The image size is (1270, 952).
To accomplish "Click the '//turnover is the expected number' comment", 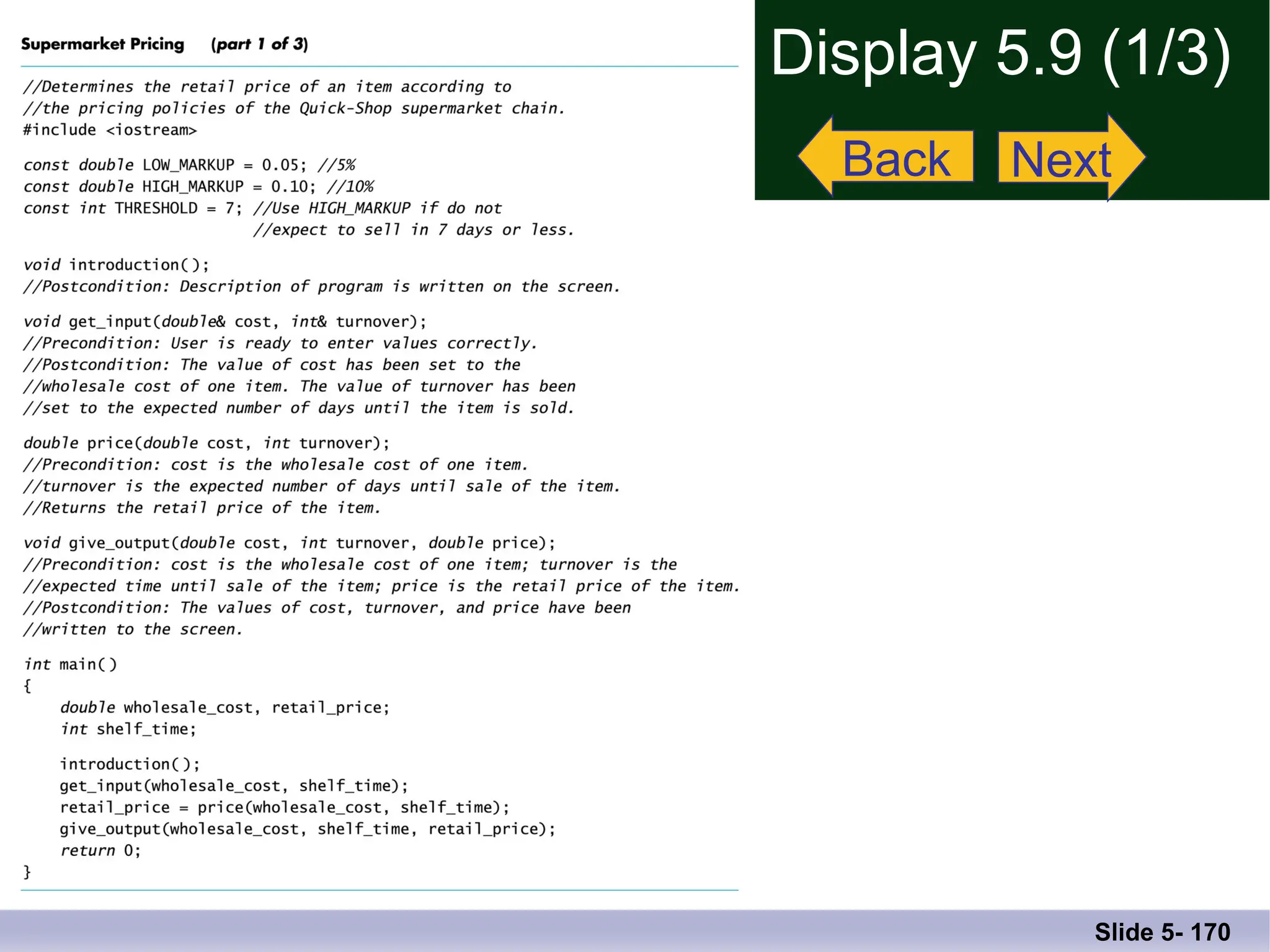I will [x=322, y=487].
